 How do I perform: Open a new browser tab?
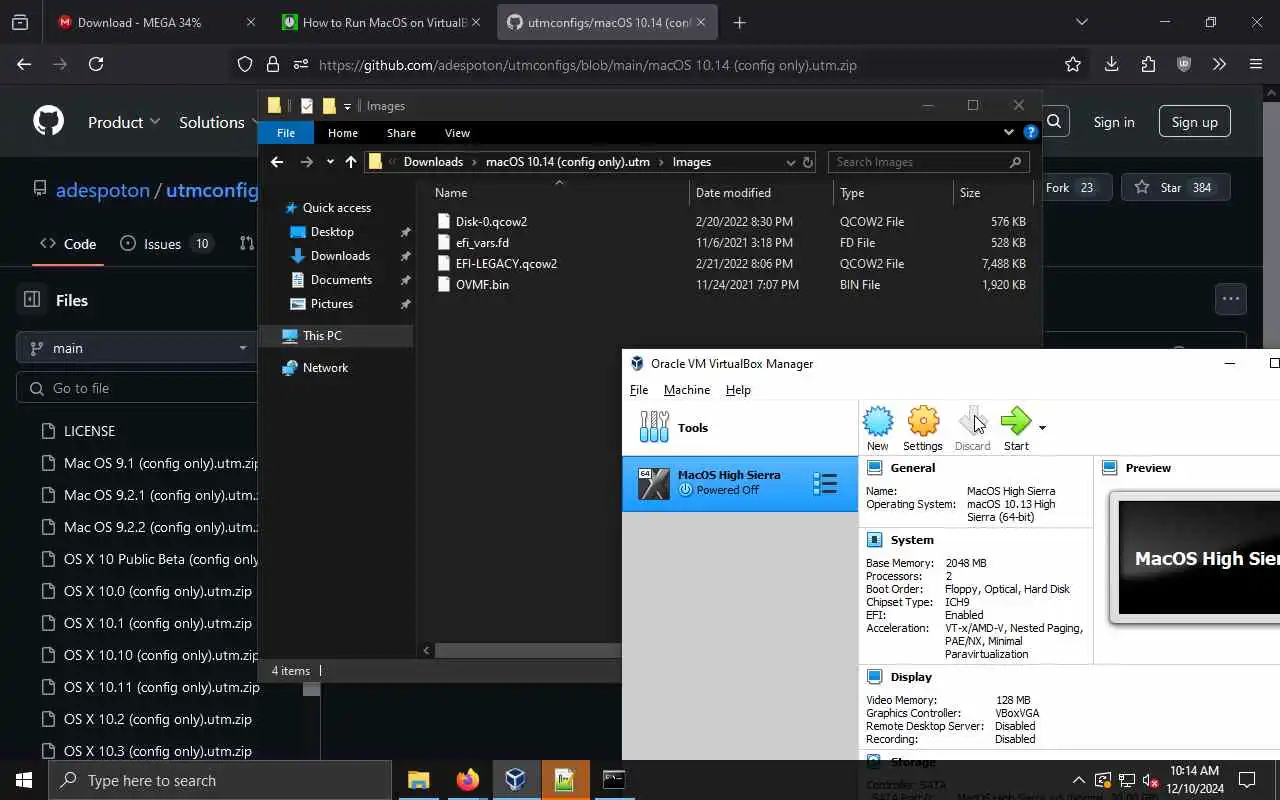(739, 22)
